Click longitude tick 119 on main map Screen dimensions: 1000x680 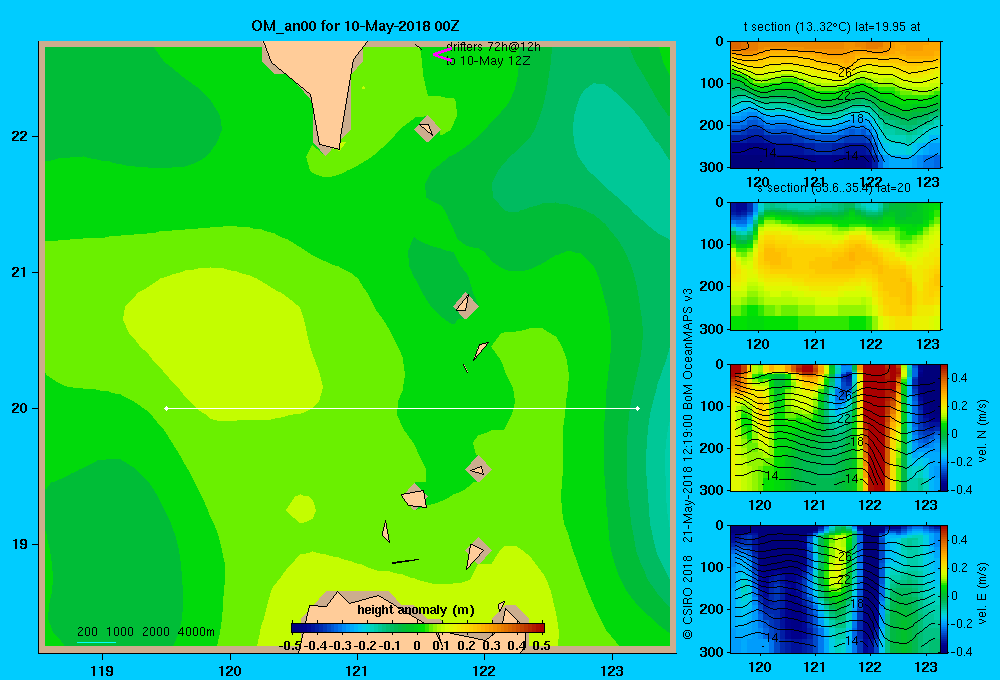(102, 670)
